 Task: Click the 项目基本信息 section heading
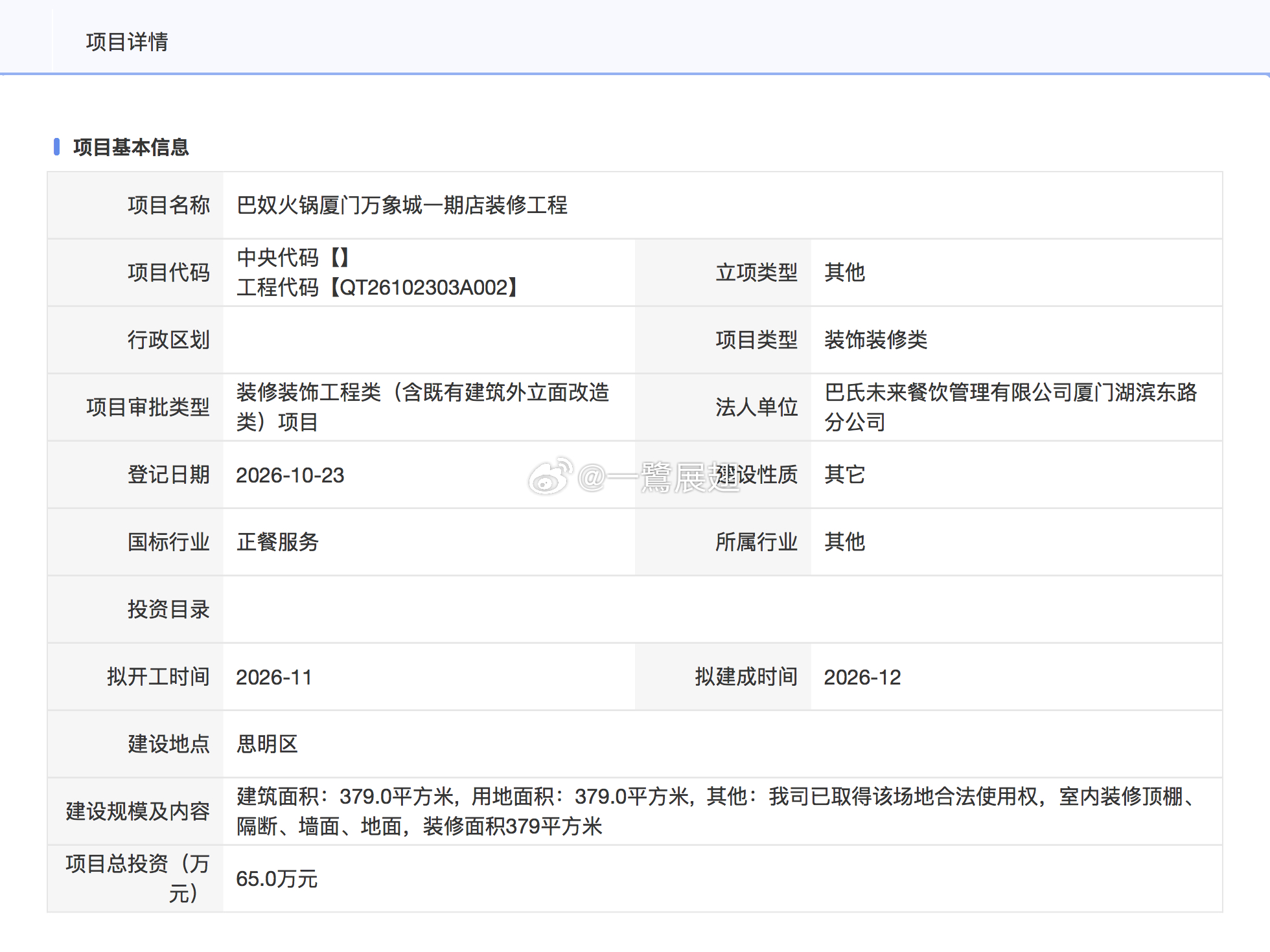[x=131, y=147]
